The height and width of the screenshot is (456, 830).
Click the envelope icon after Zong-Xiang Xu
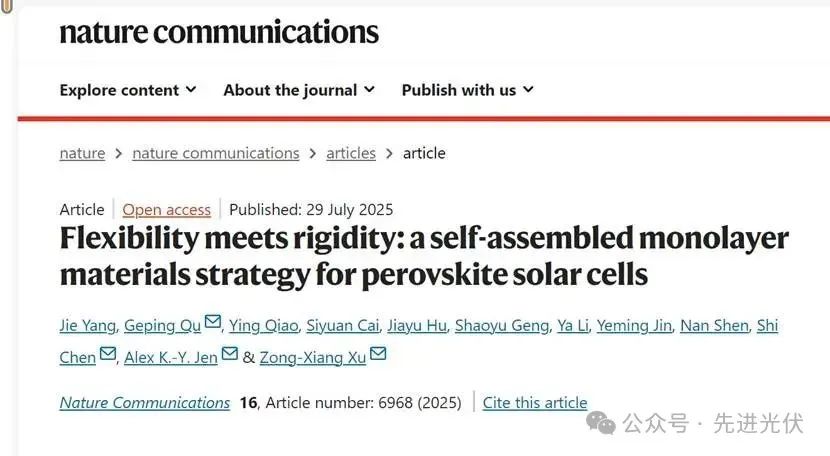point(378,353)
